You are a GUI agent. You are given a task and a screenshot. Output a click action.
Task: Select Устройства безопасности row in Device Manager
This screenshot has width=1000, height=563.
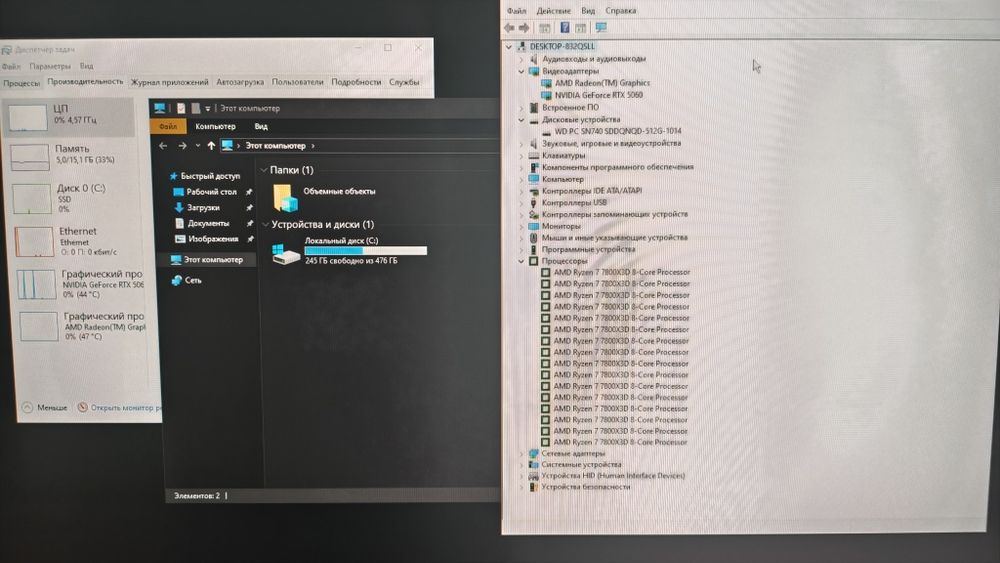point(585,487)
